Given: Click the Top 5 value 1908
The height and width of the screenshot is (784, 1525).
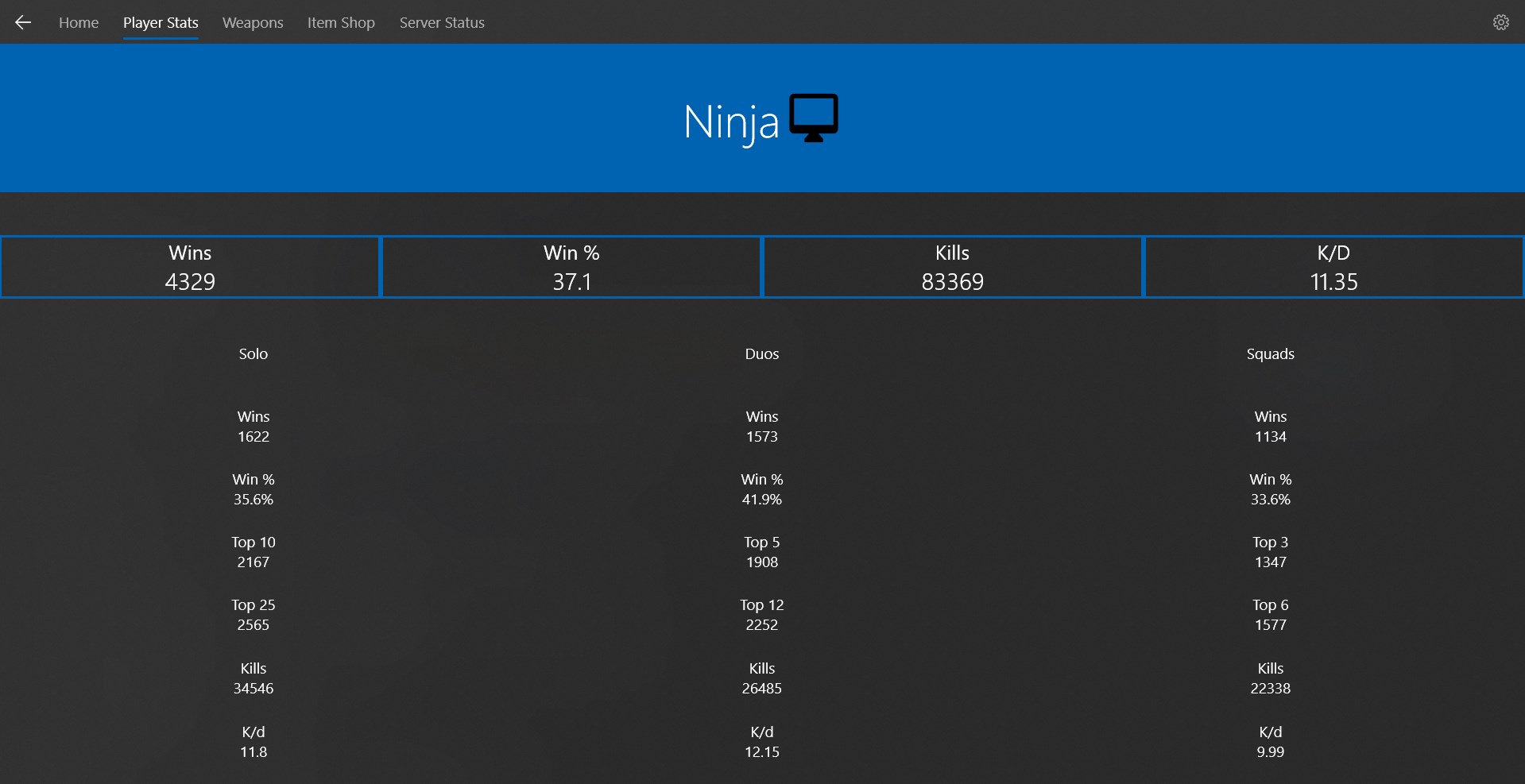Looking at the screenshot, I should 762,562.
